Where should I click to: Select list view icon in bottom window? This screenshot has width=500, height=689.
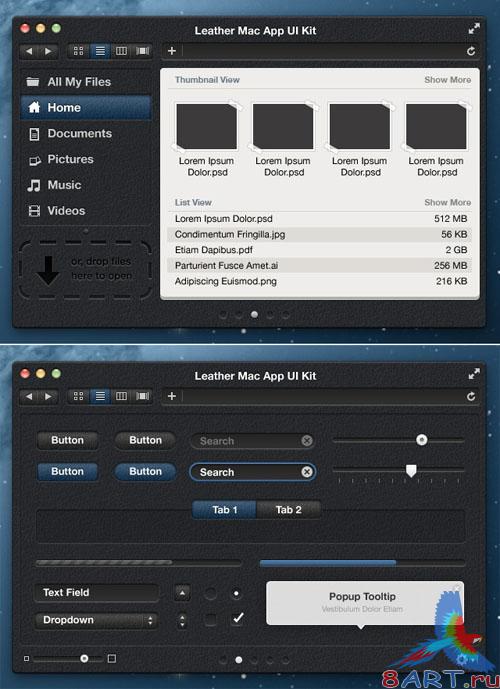click(100, 396)
